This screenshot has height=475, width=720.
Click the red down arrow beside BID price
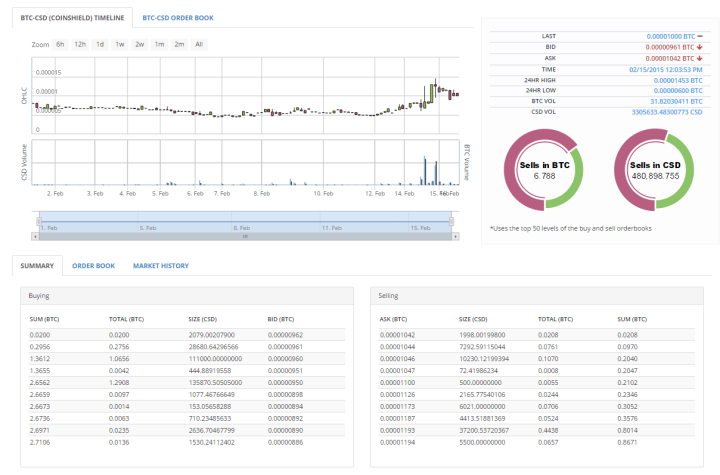tap(702, 47)
